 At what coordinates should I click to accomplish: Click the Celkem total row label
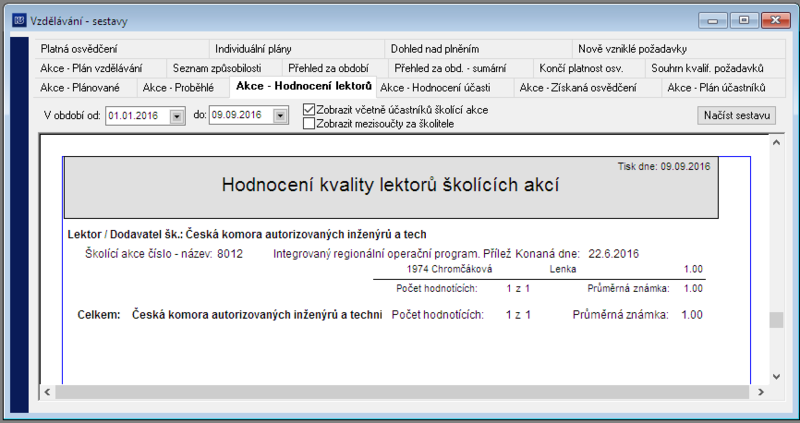pos(99,315)
